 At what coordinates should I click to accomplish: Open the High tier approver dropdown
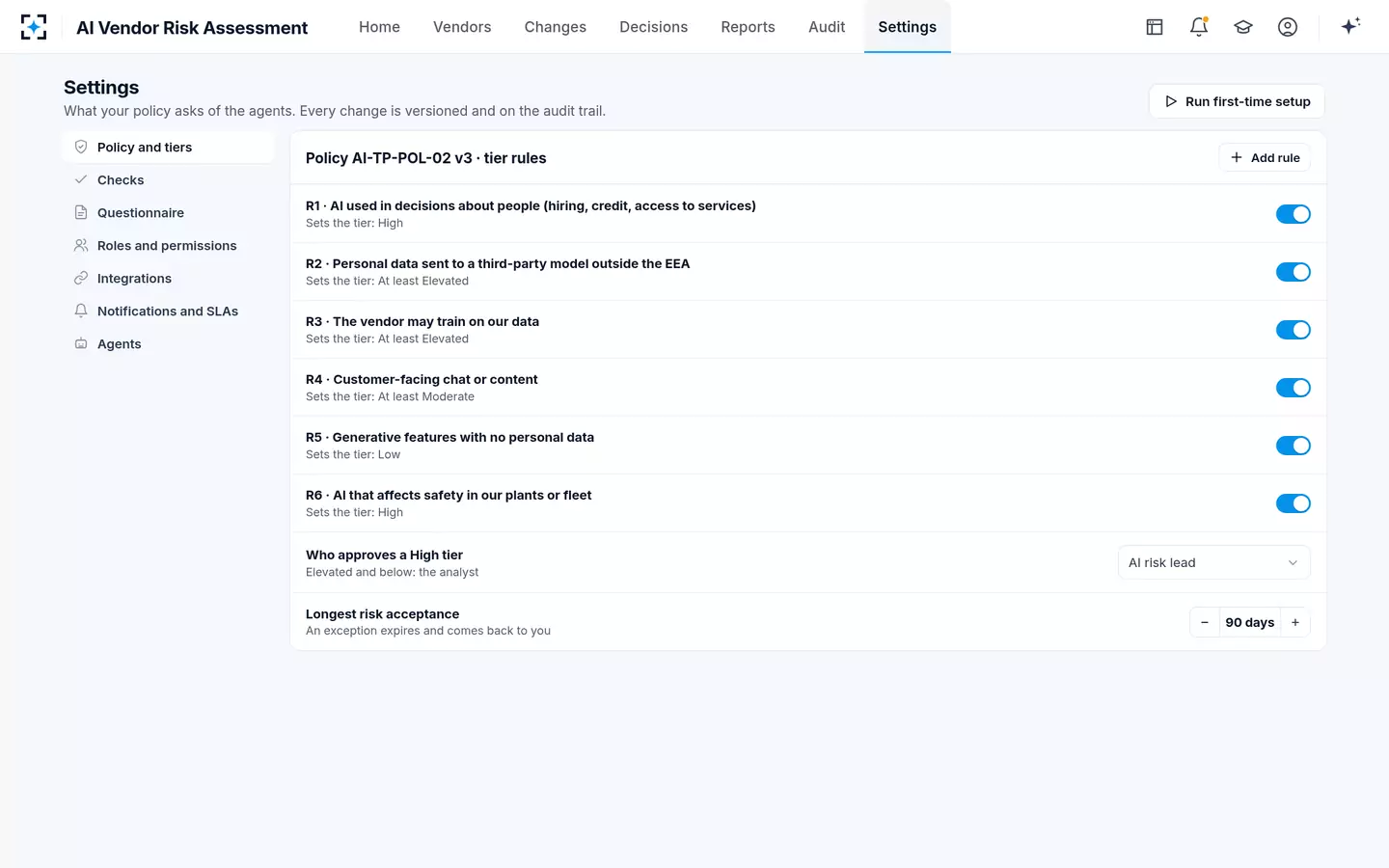(1213, 562)
